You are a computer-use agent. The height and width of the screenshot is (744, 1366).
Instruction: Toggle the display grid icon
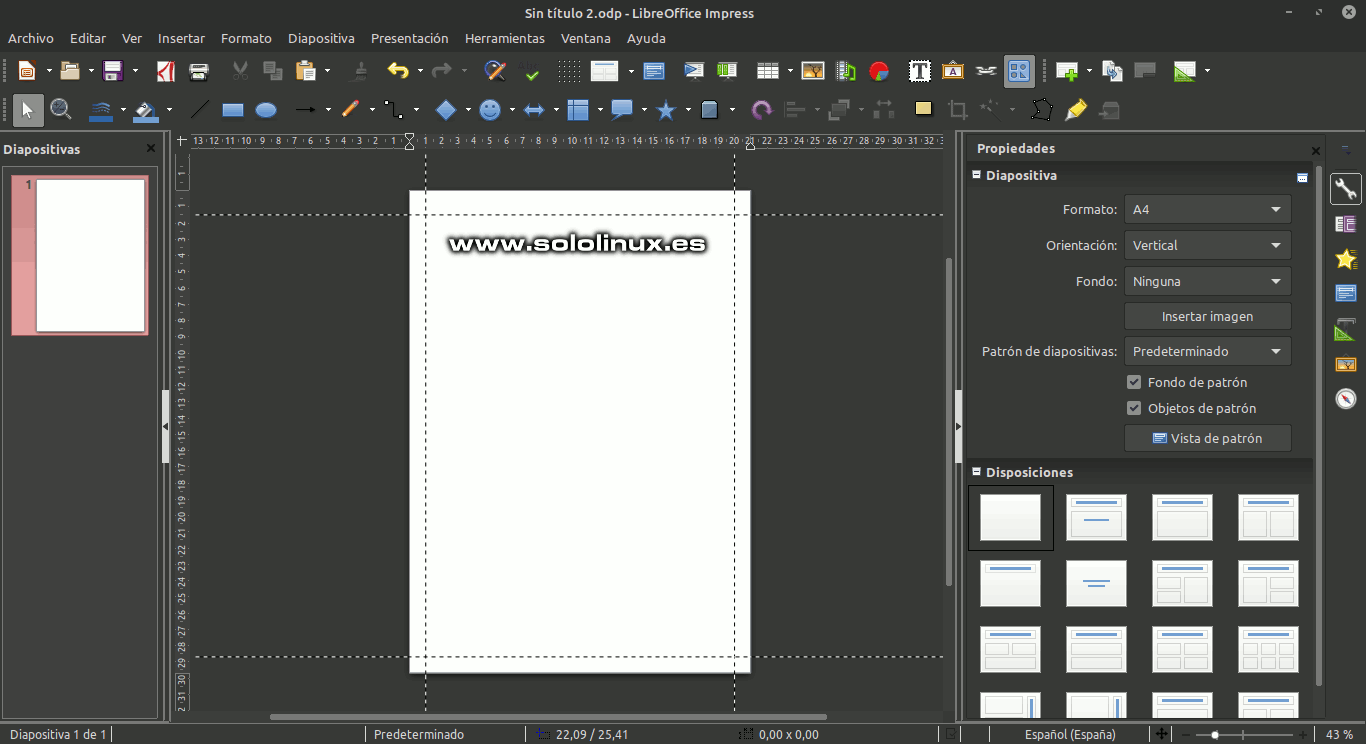click(568, 71)
